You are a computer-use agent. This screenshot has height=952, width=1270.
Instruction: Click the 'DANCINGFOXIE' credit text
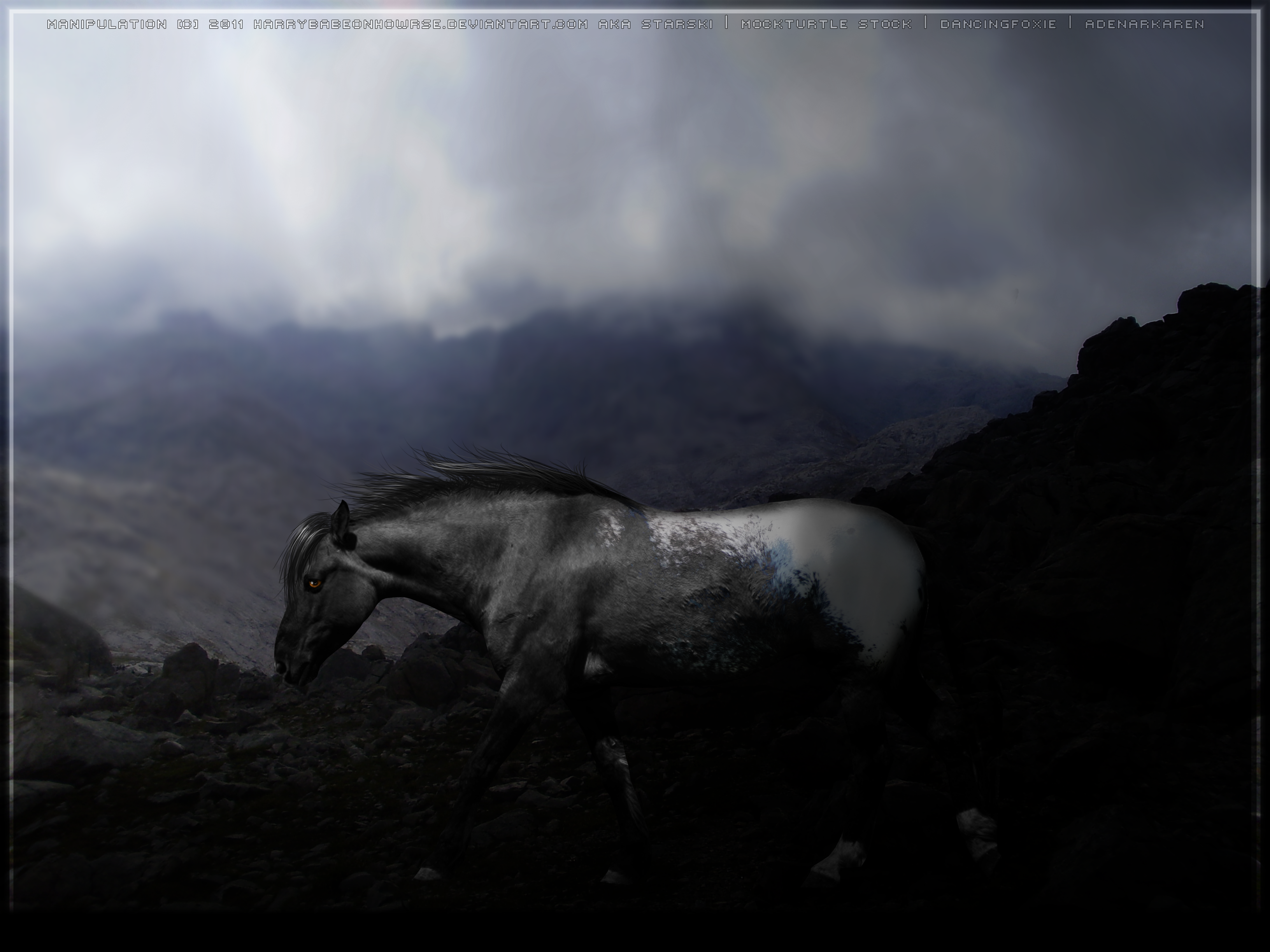(x=998, y=24)
